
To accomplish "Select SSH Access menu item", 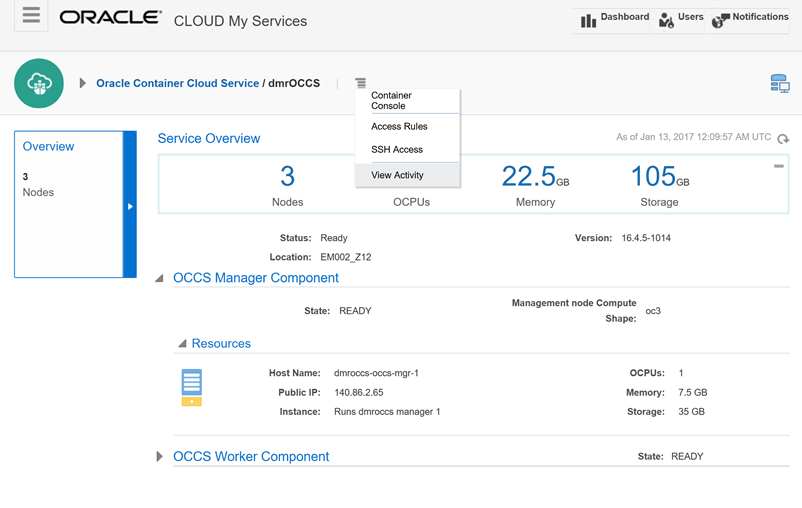I will coord(397,150).
